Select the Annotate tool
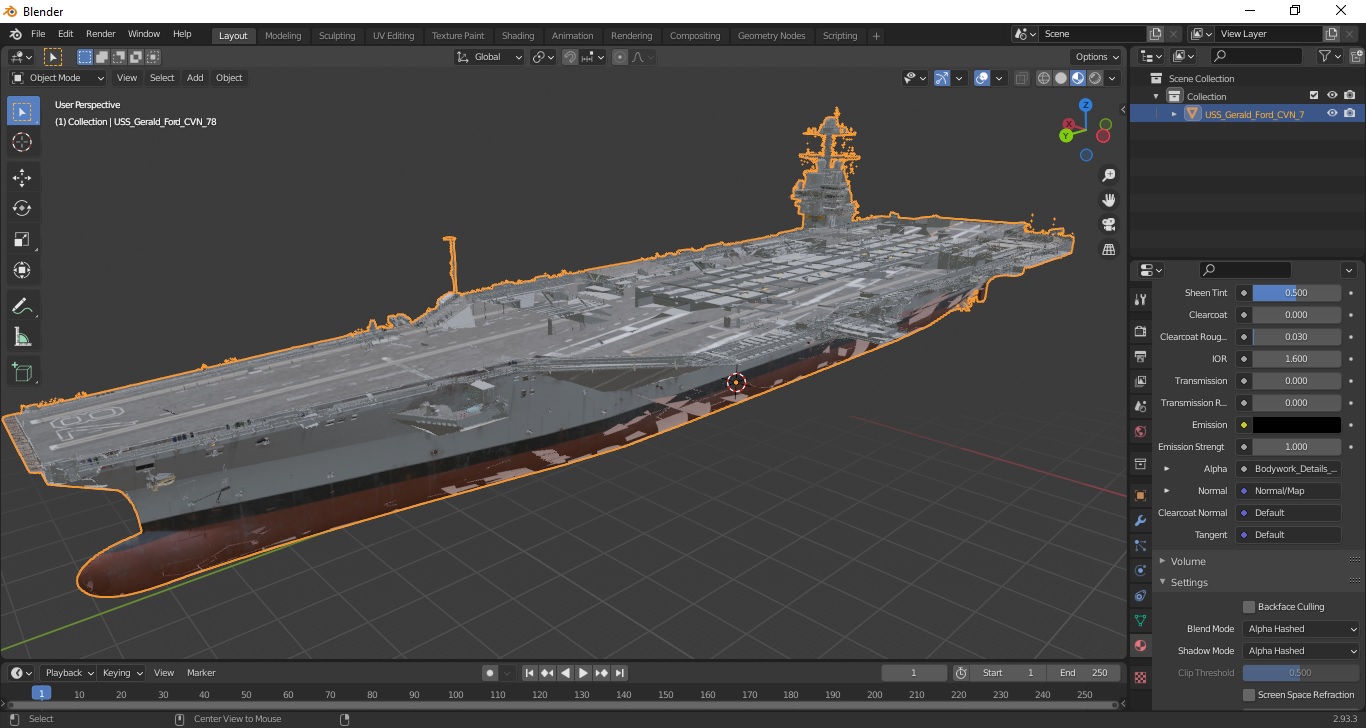 22,306
